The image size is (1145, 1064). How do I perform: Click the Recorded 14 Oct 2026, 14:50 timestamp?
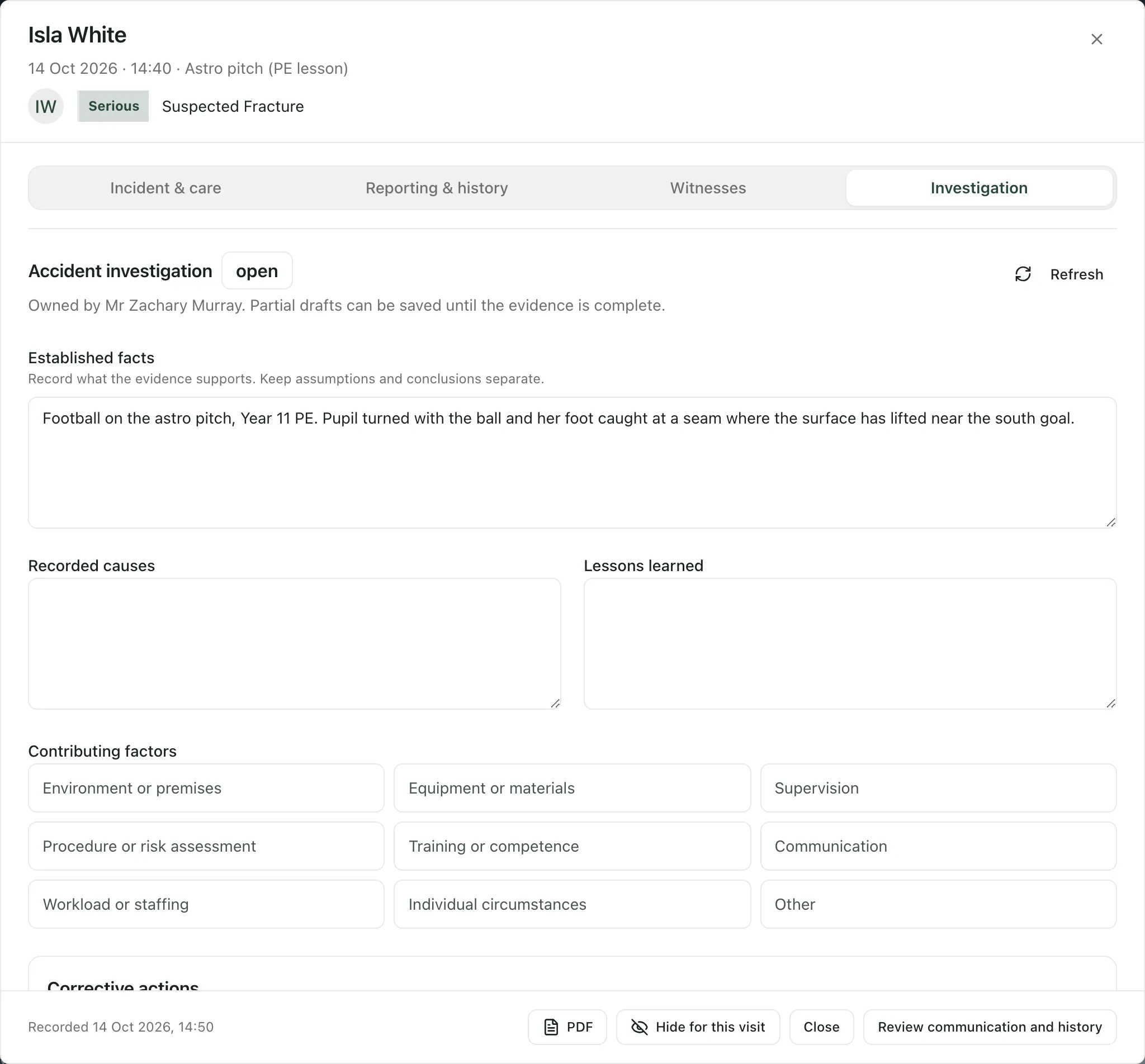pos(121,1027)
